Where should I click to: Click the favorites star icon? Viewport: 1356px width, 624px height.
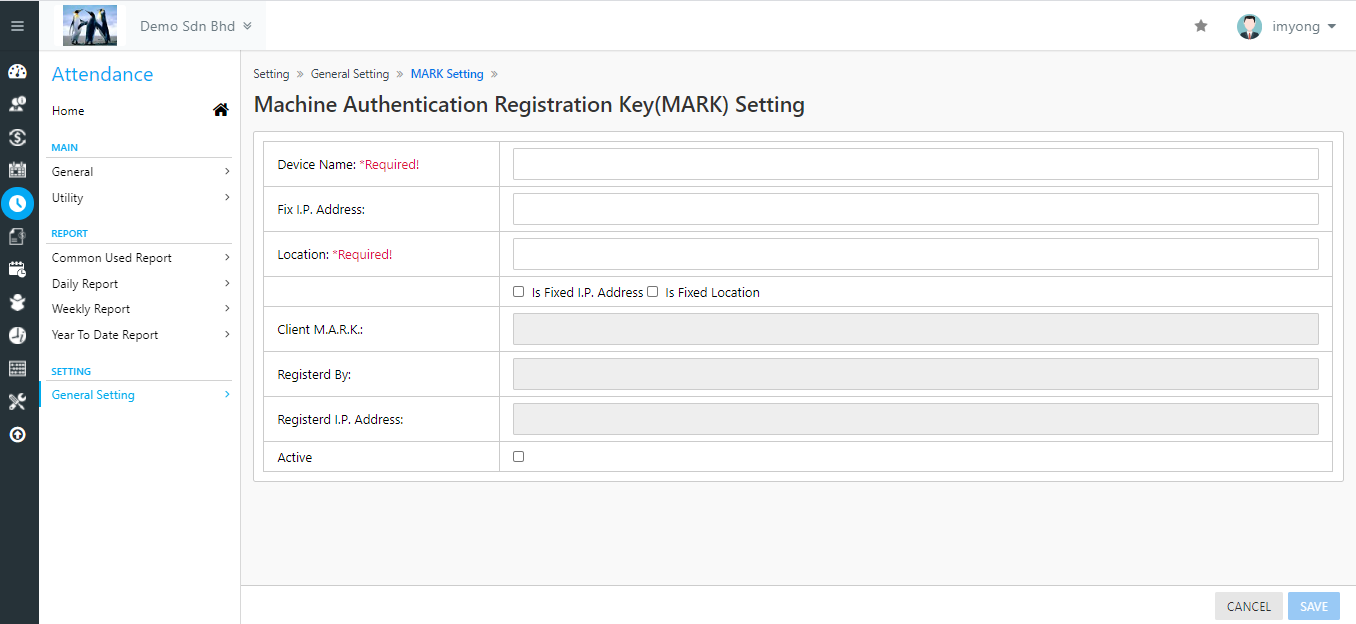1201,26
